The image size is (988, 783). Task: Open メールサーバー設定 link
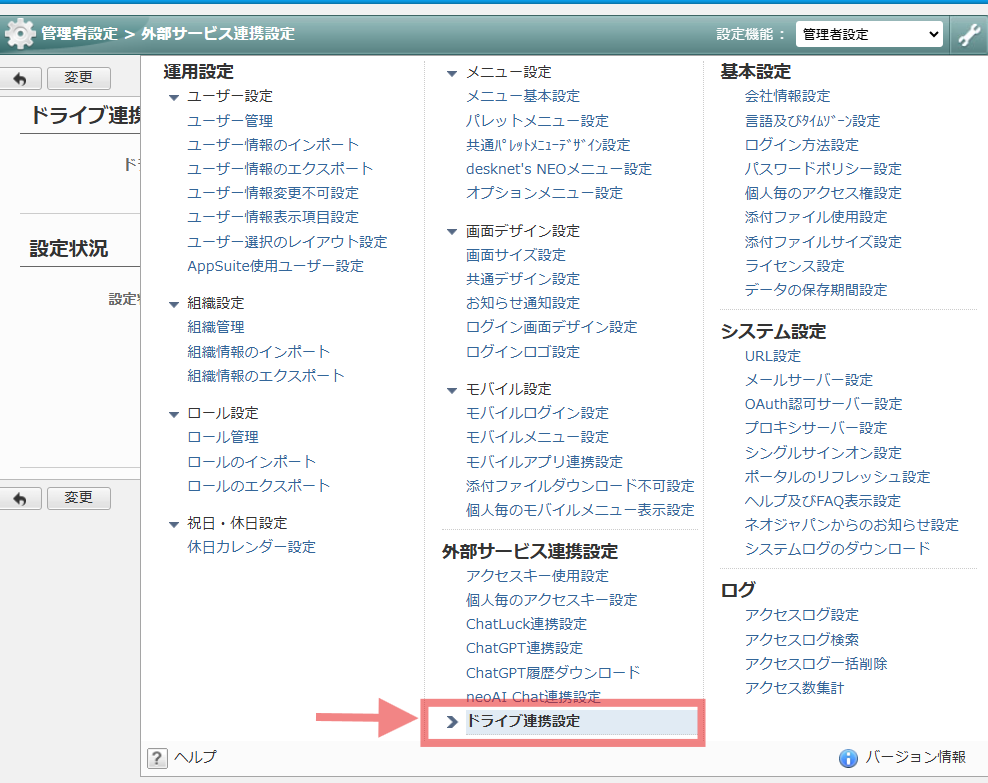coord(808,380)
